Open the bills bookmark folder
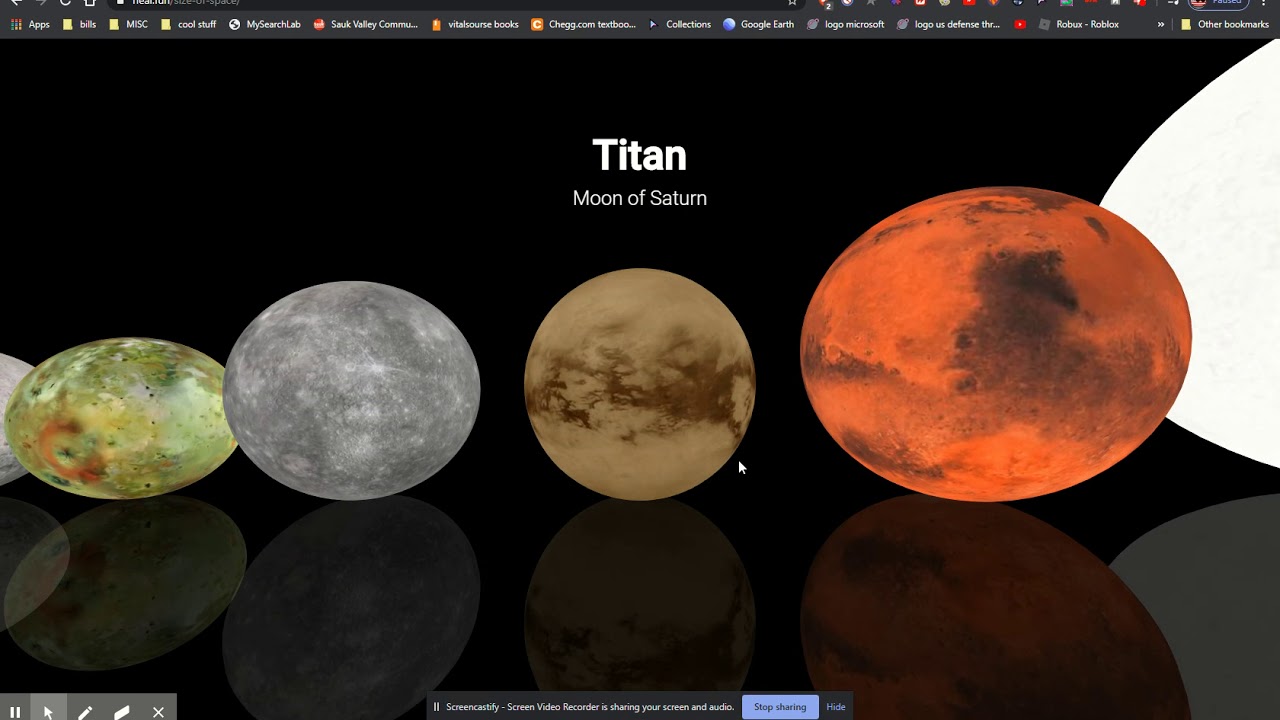Viewport: 1280px width, 720px height. (79, 24)
